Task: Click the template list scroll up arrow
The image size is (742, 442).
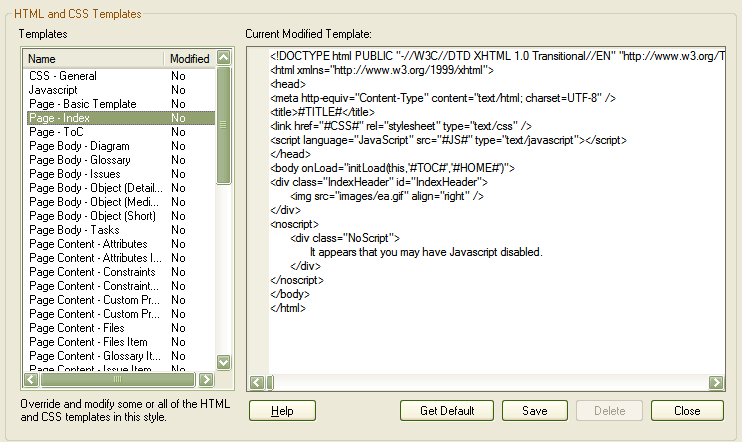Action: click(x=223, y=58)
